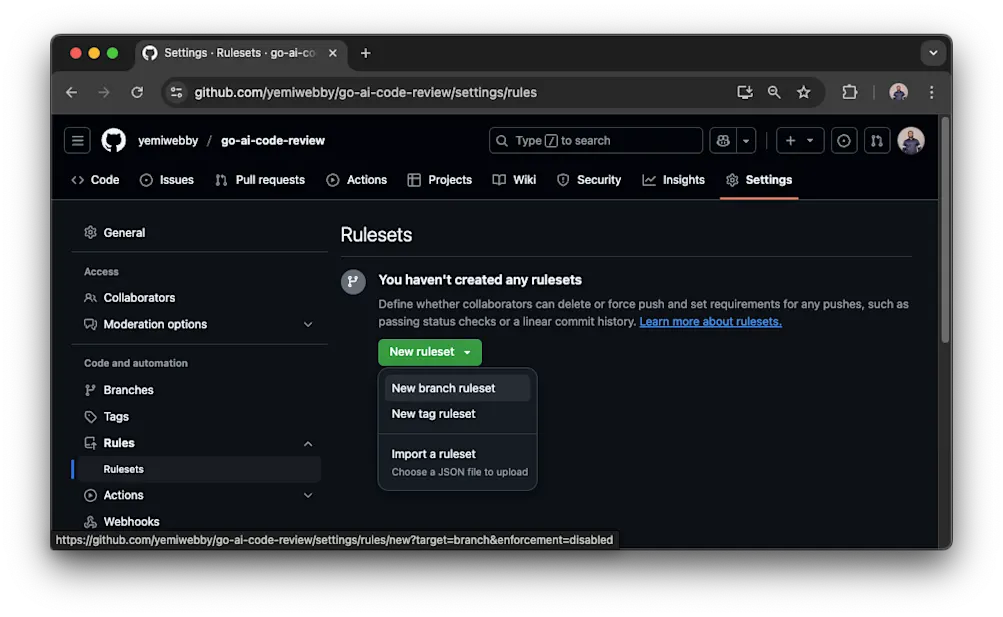Viewport: 1003px width, 617px height.
Task: Expand the Actions section in the sidebar
Action: [308, 495]
